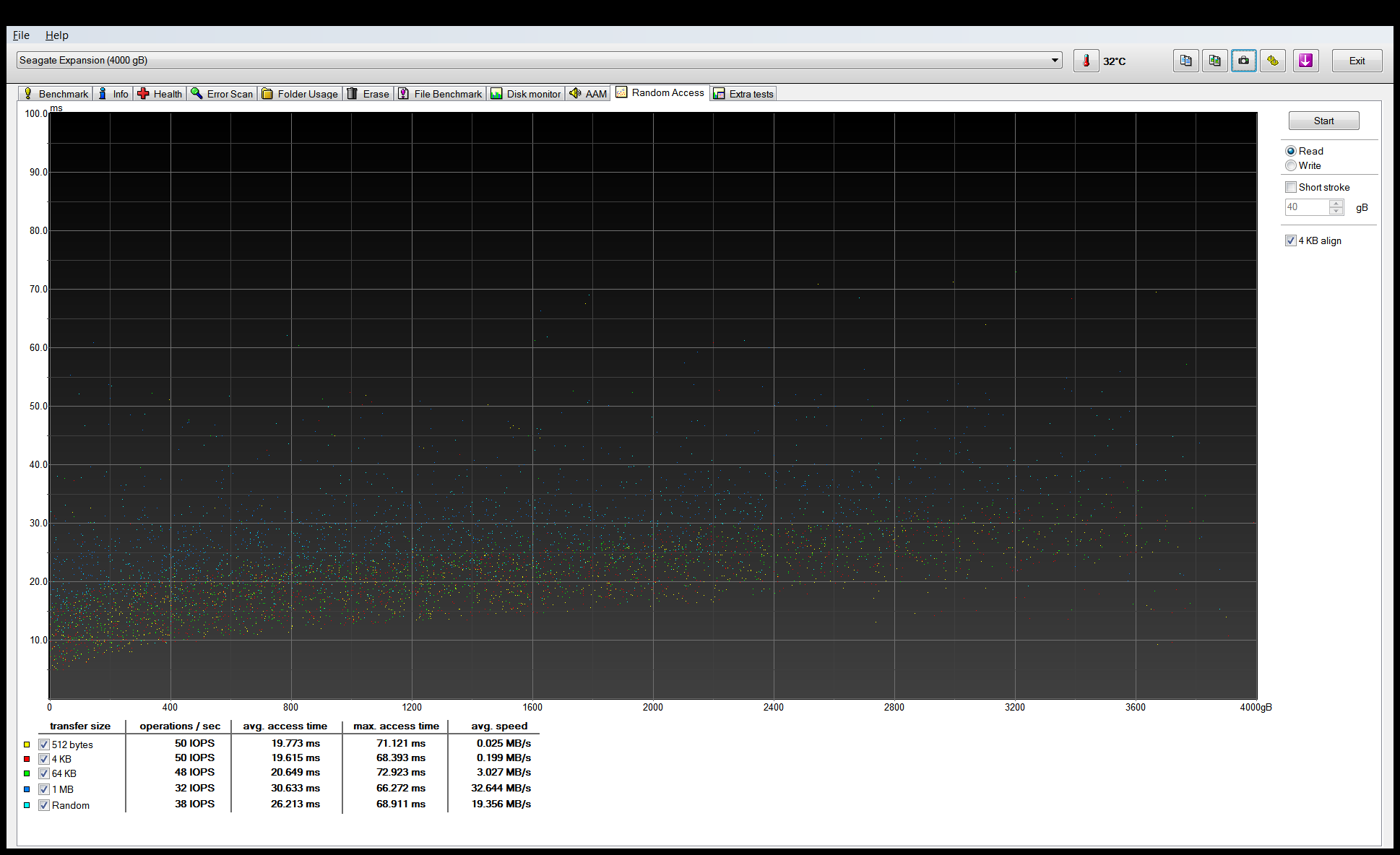Click the copy text to clipboard icon
The image size is (1400, 855).
[x=1185, y=61]
